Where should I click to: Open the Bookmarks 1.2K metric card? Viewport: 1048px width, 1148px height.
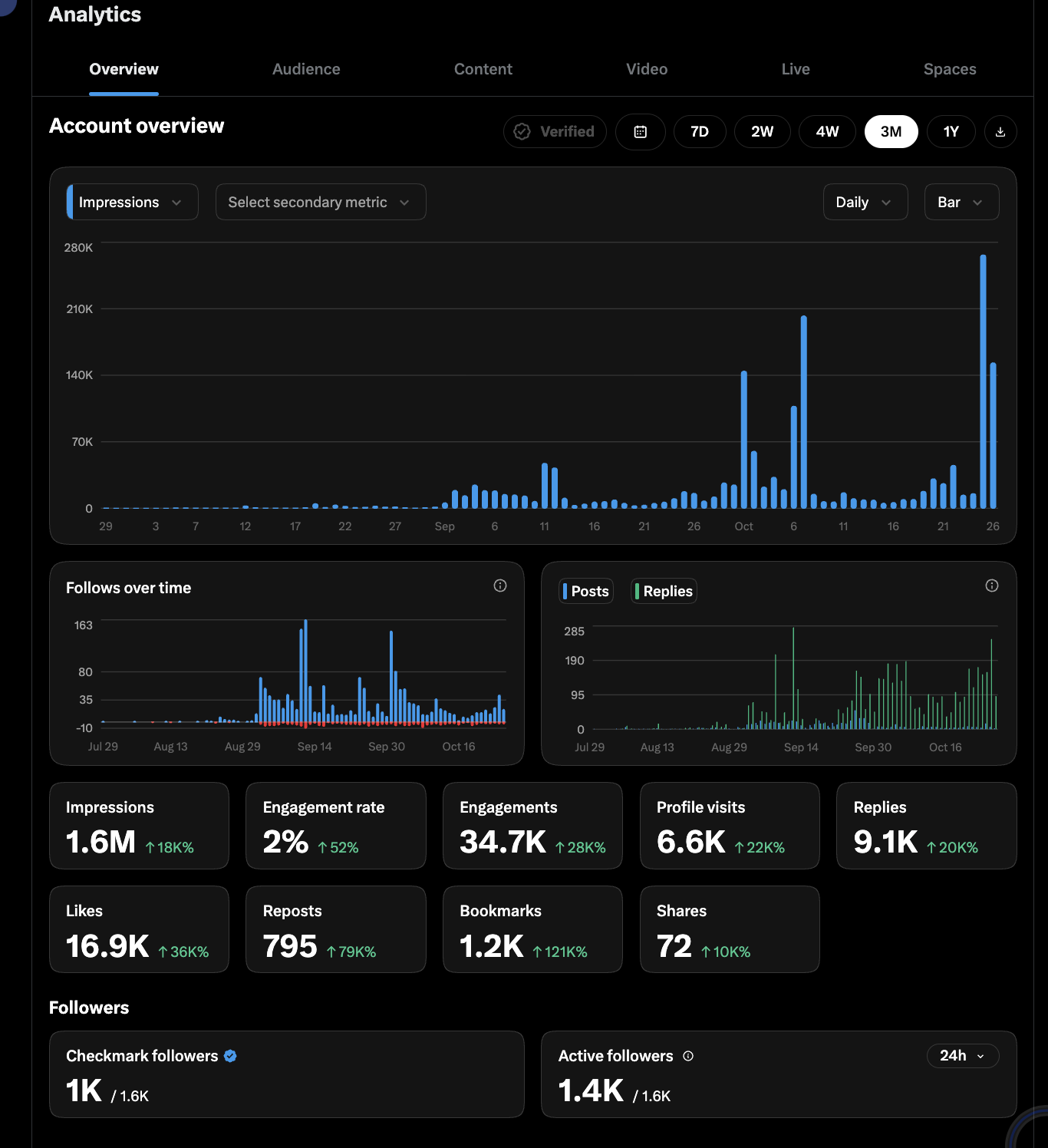coord(532,929)
